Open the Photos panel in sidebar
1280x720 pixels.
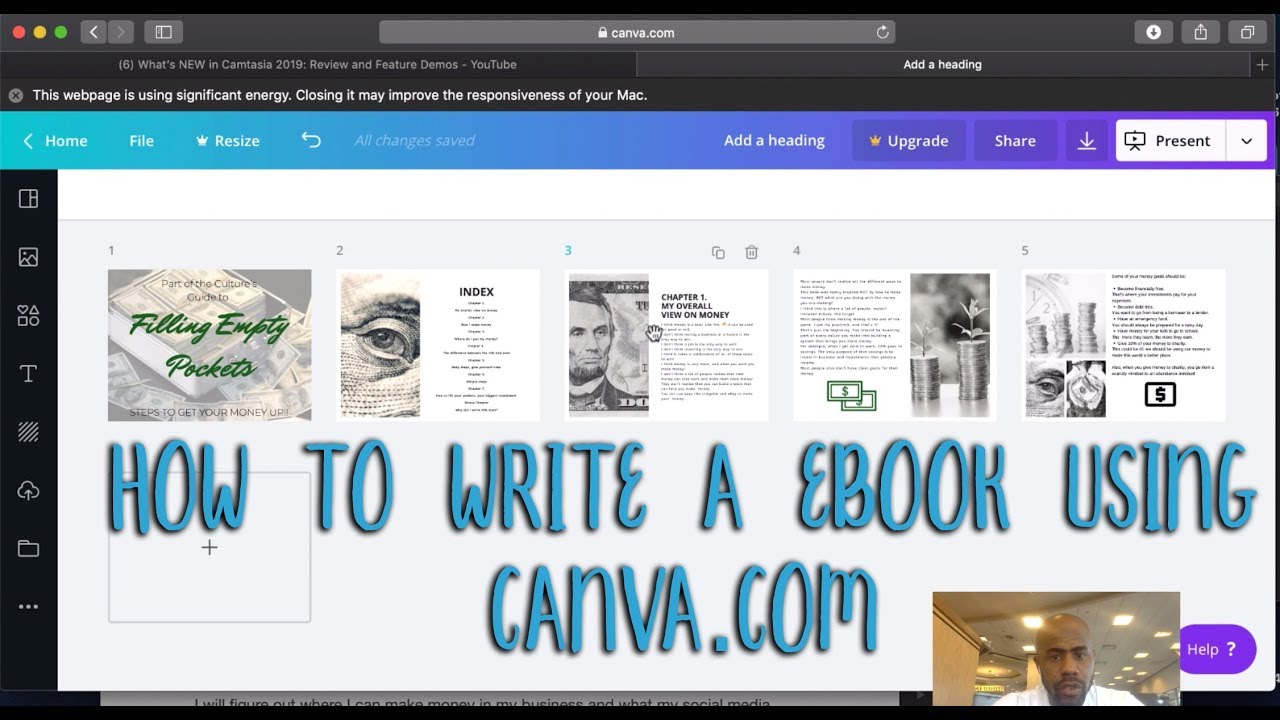point(28,257)
